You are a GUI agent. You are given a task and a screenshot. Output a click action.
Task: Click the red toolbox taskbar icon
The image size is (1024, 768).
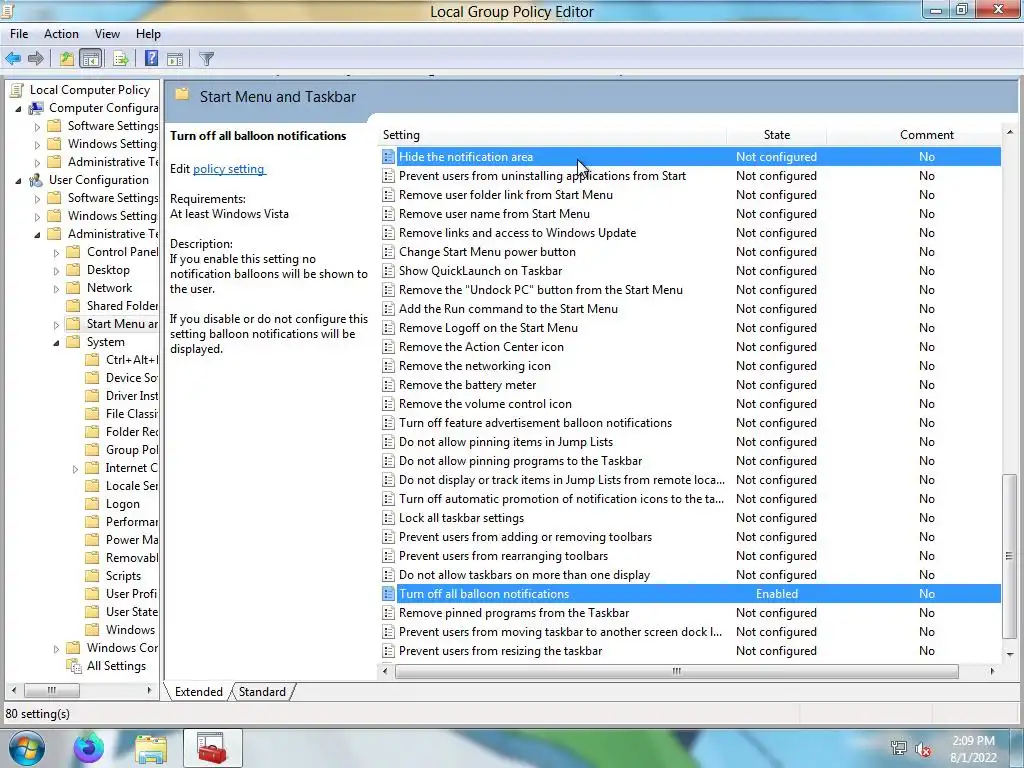coord(212,748)
